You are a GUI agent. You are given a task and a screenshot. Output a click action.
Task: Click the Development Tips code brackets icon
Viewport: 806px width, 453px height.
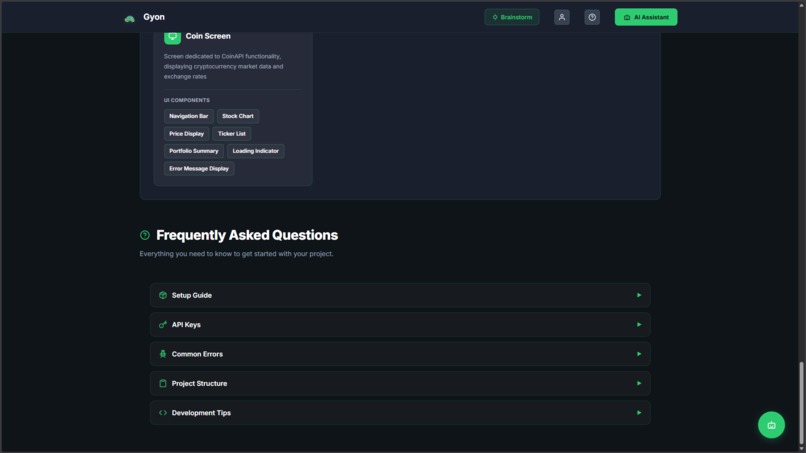[163, 412]
